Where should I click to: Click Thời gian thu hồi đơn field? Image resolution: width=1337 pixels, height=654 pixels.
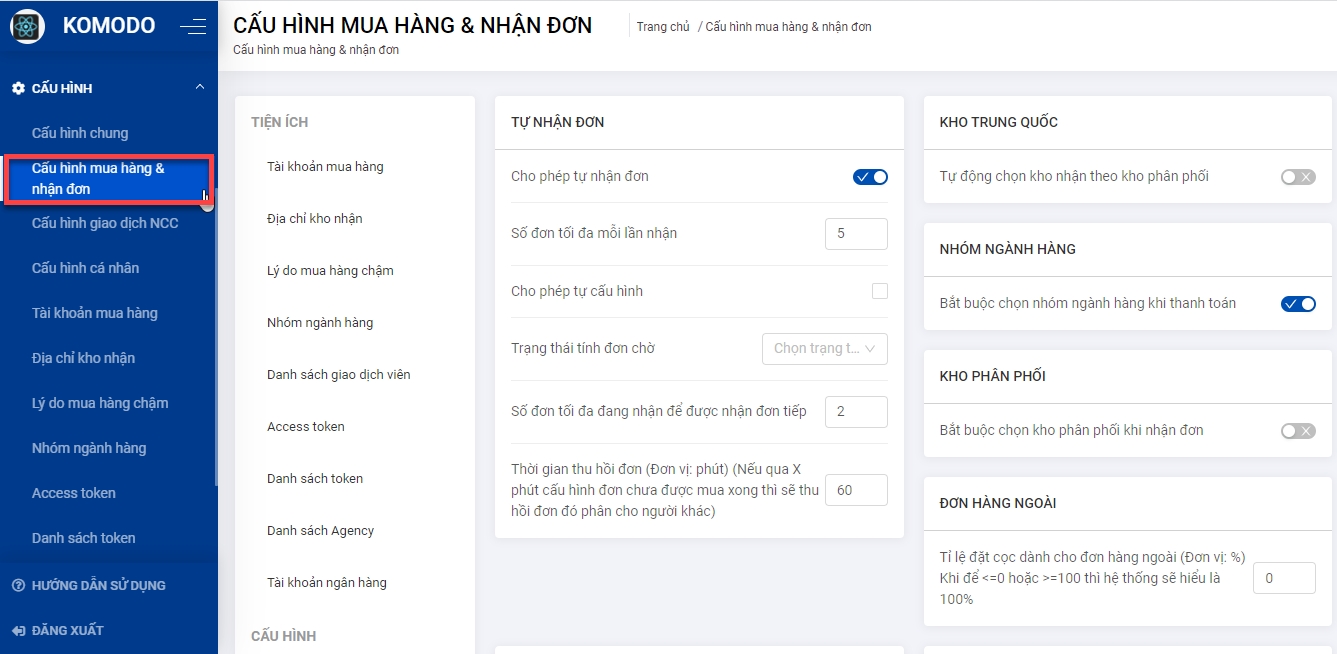[x=856, y=490]
